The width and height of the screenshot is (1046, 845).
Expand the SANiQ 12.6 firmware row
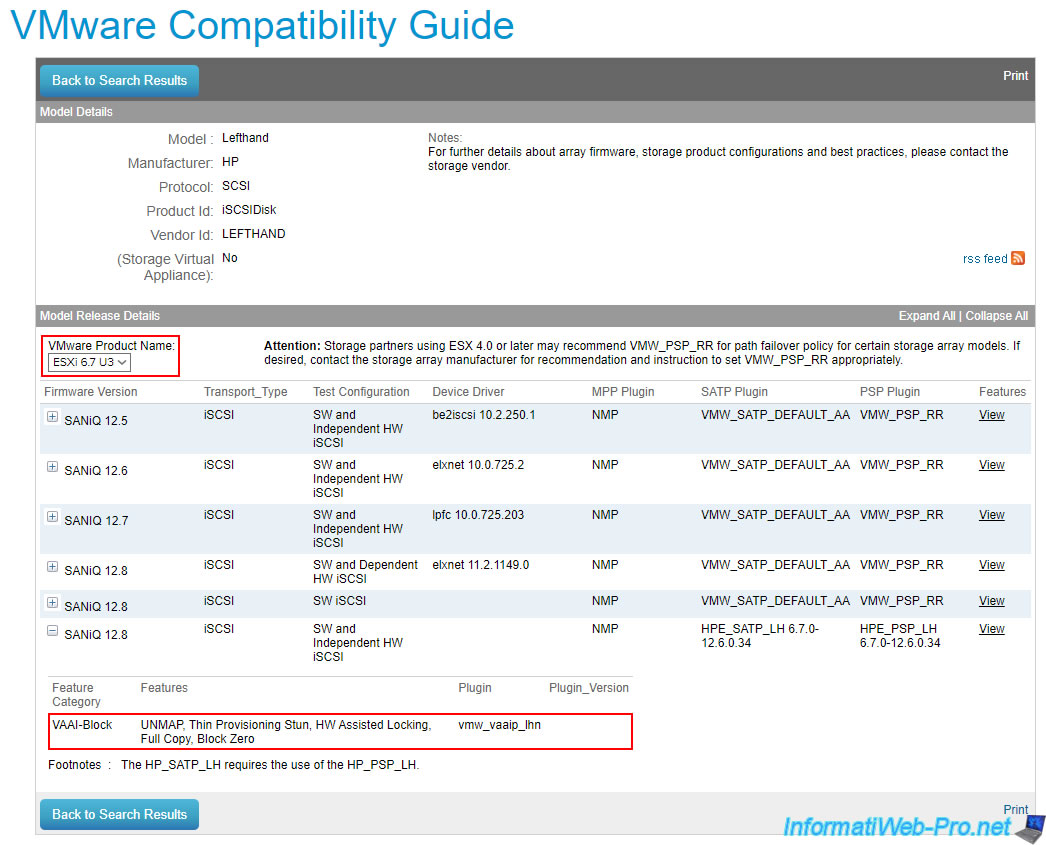[x=52, y=467]
